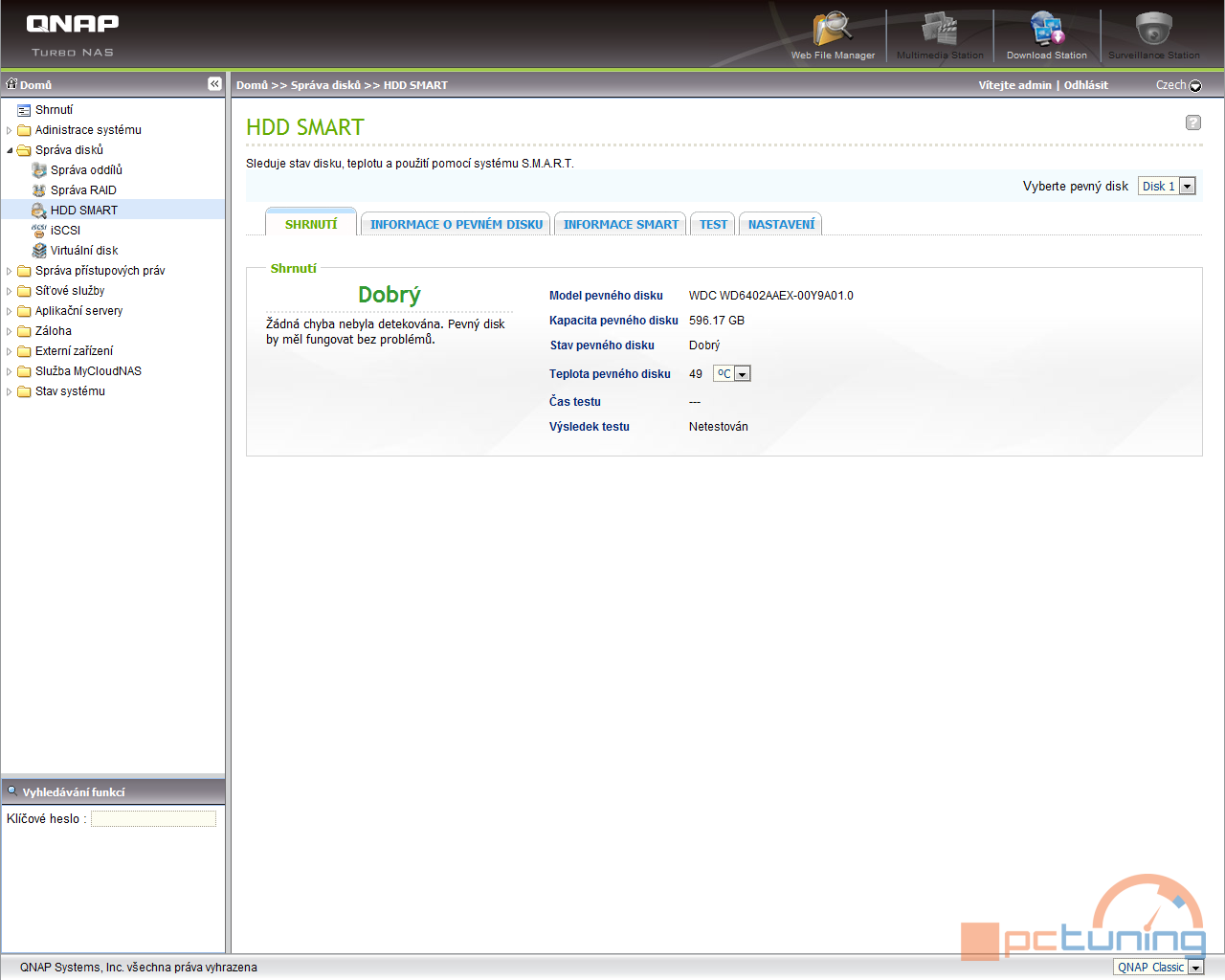Open Web File Manager icon
Image resolution: width=1225 pixels, height=980 pixels.
[x=833, y=29]
